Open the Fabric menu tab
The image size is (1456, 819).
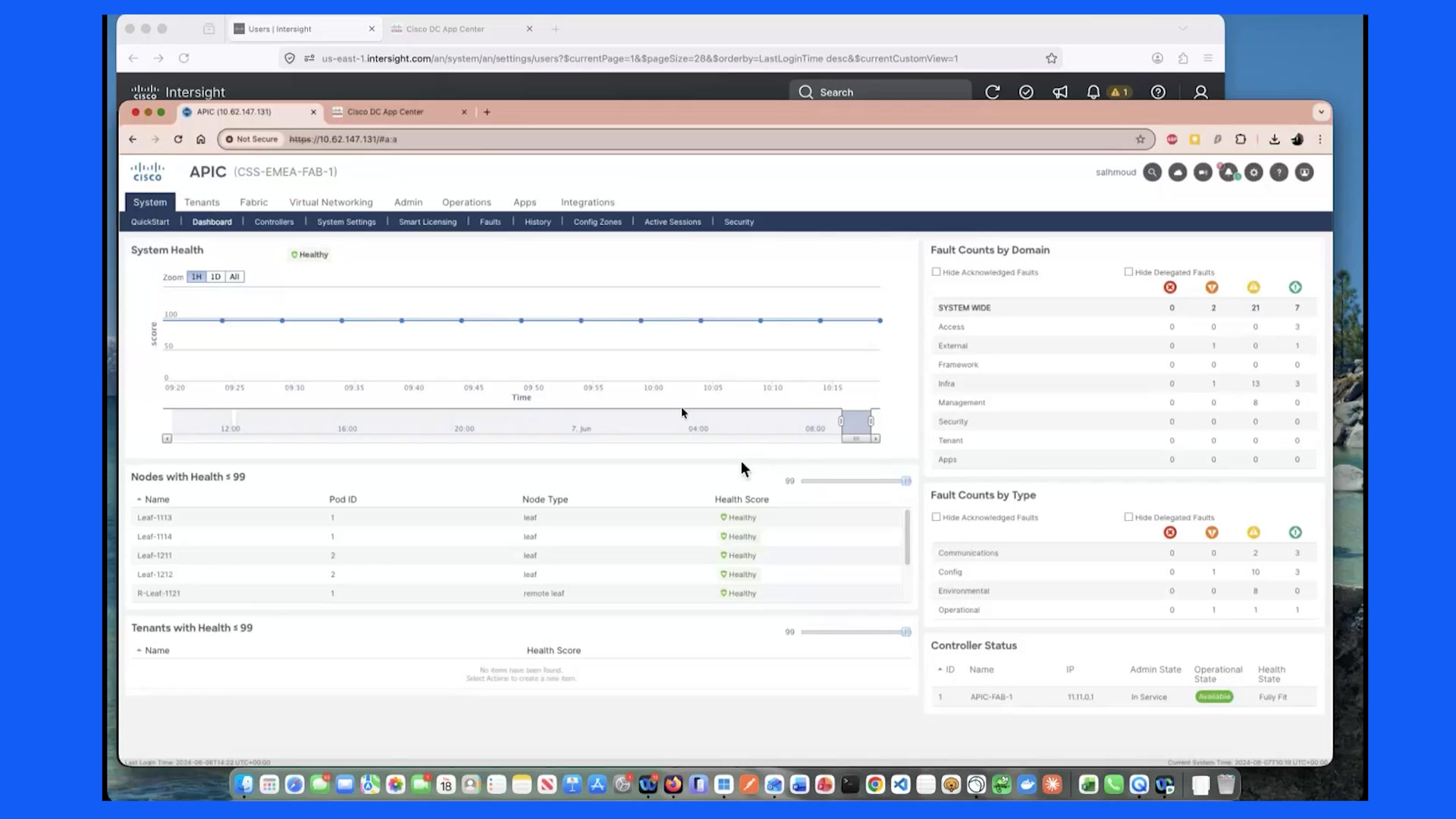254,202
